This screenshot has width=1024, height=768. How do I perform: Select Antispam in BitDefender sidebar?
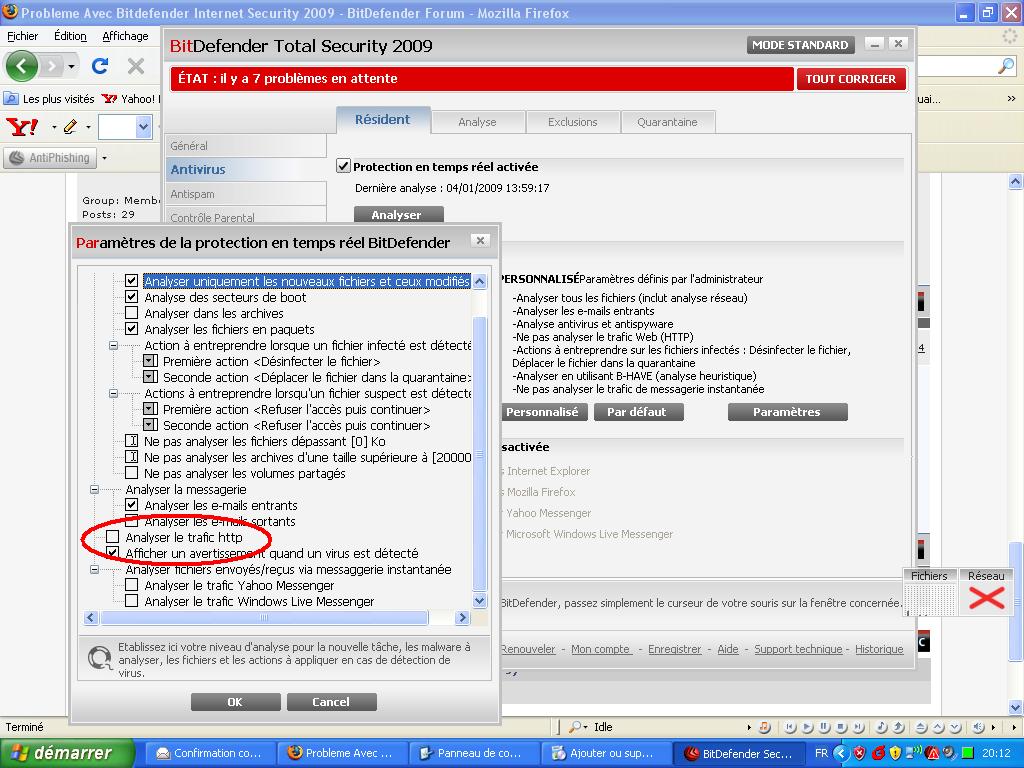click(246, 194)
